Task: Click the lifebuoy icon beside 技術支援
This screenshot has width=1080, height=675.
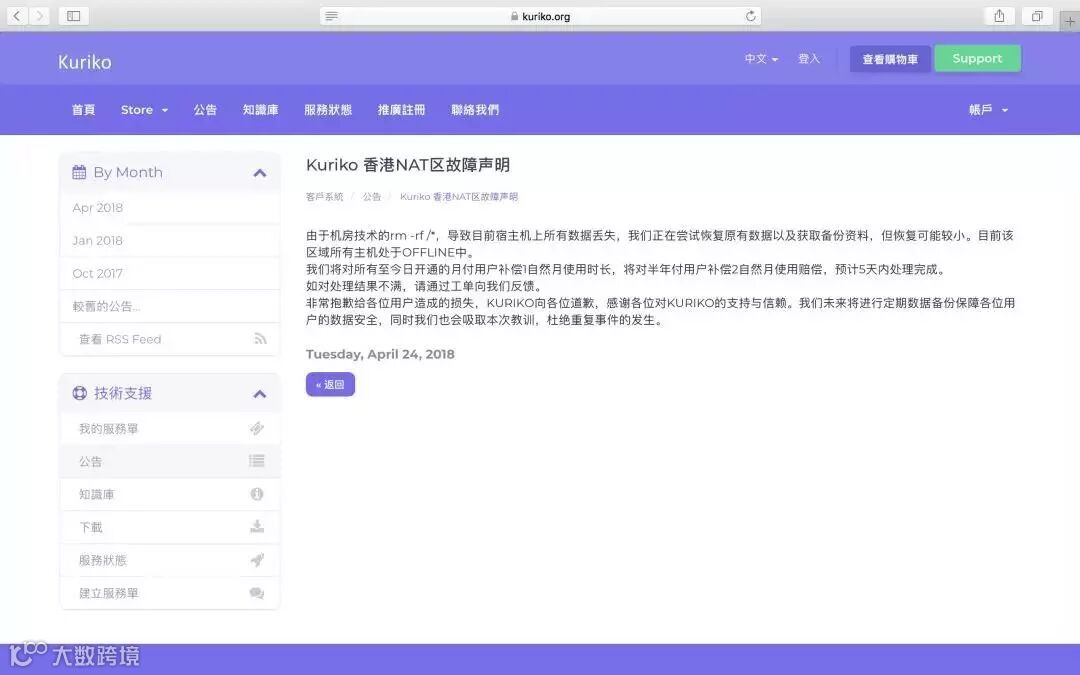Action: 80,393
